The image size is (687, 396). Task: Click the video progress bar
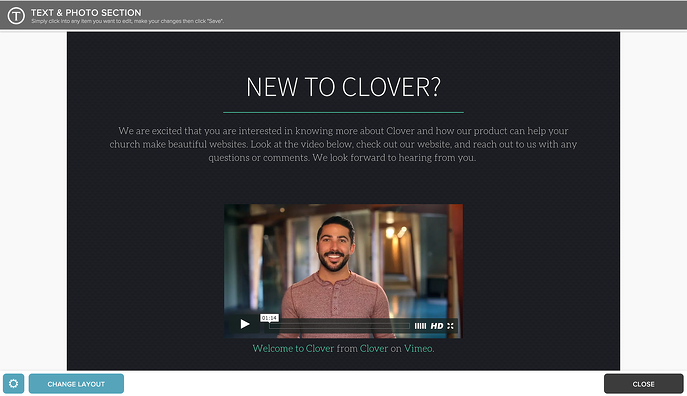pyautogui.click(x=340, y=325)
